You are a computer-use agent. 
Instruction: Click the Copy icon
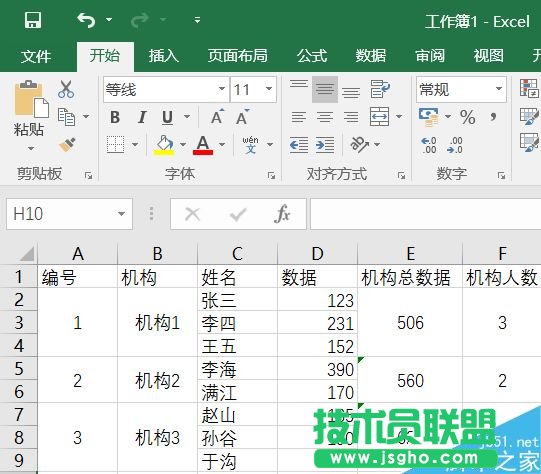(x=66, y=117)
